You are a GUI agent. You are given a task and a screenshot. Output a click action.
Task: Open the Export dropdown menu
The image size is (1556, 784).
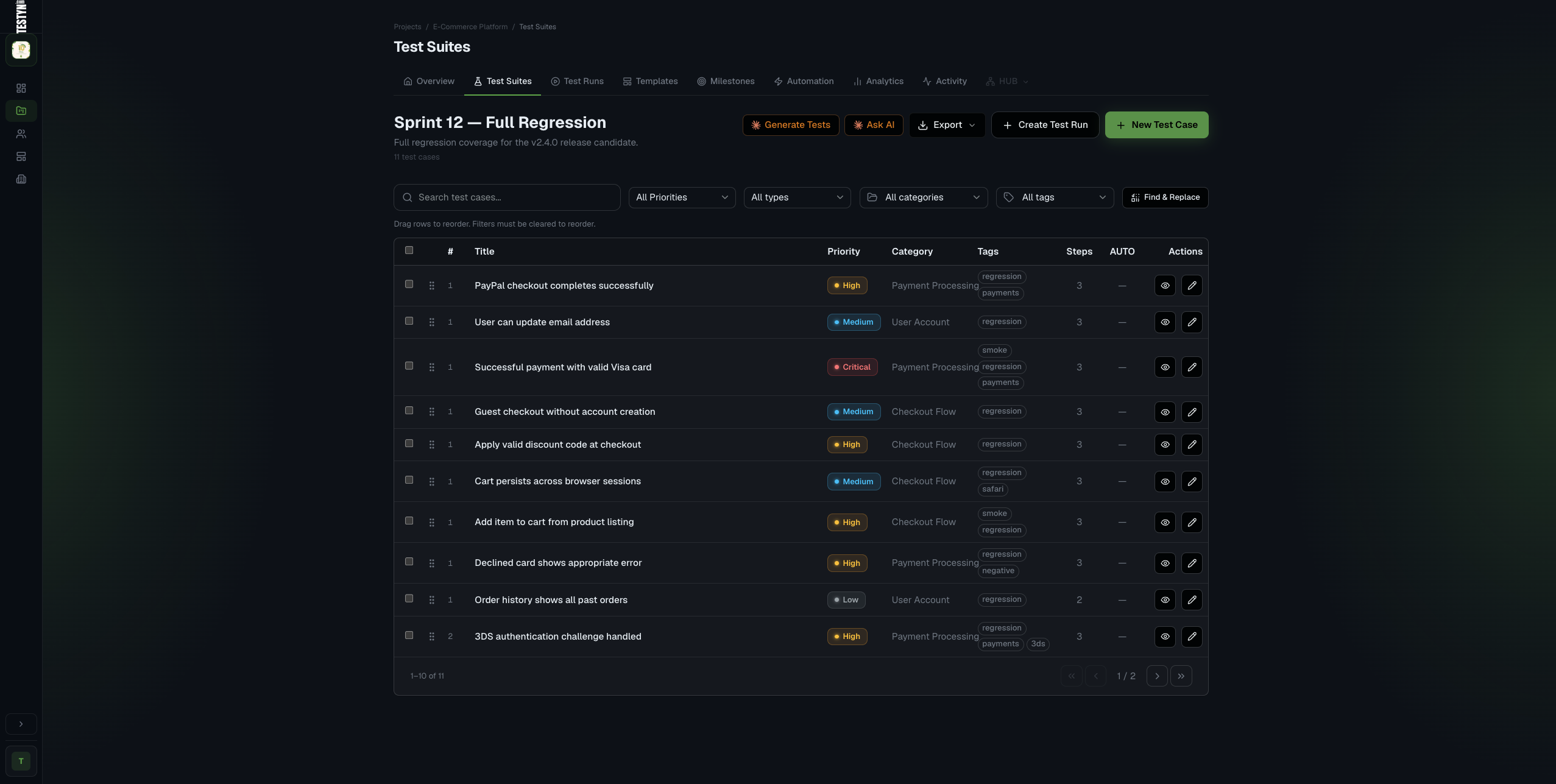947,125
